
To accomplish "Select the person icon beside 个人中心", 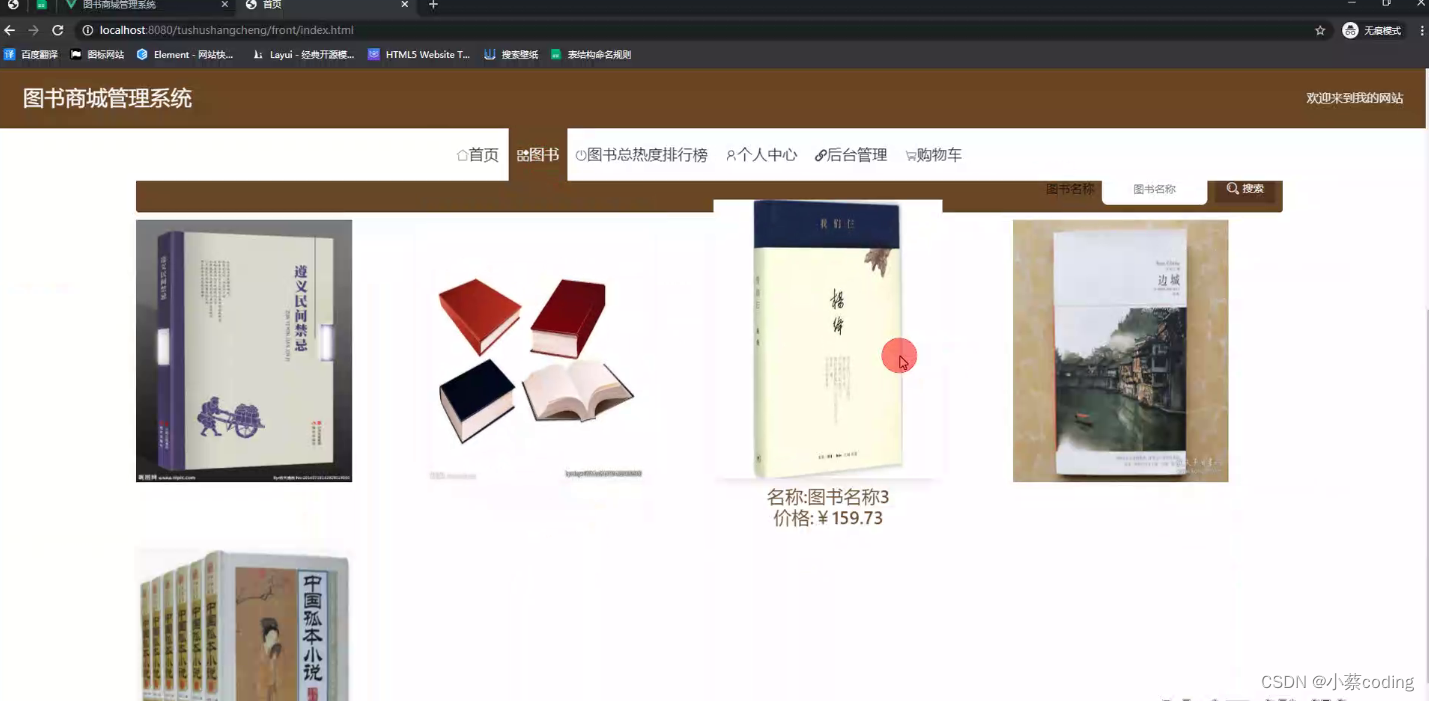I will pyautogui.click(x=731, y=155).
